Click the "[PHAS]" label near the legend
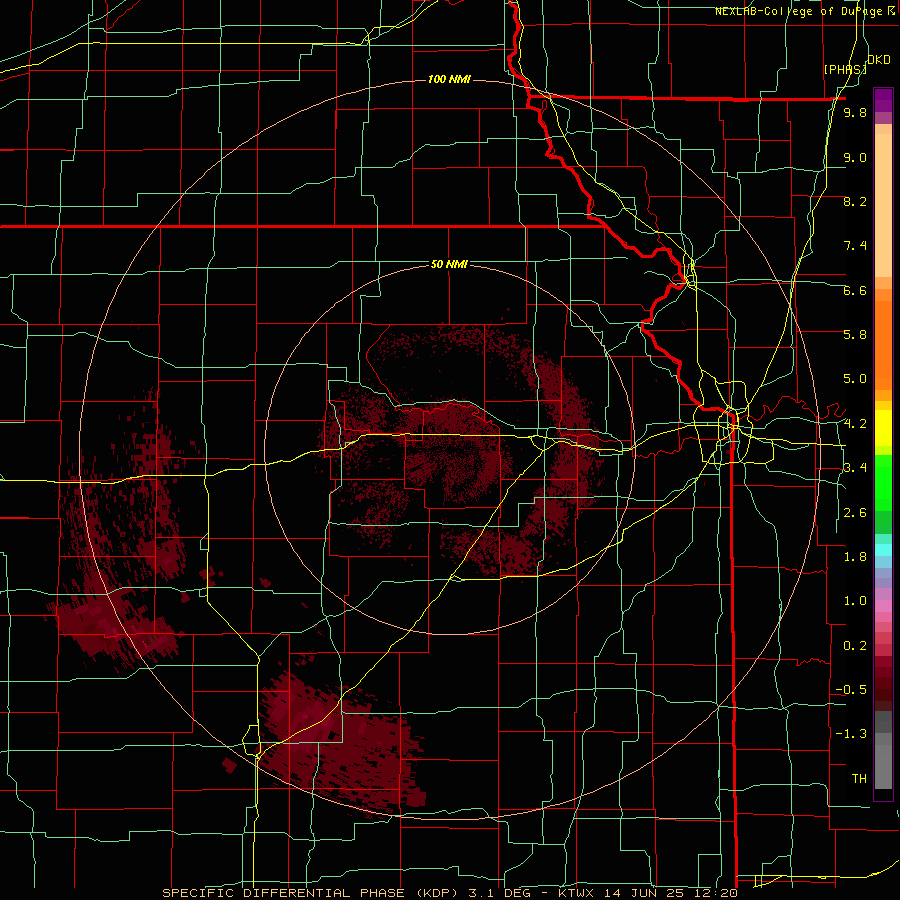The image size is (900, 900). pyautogui.click(x=845, y=69)
